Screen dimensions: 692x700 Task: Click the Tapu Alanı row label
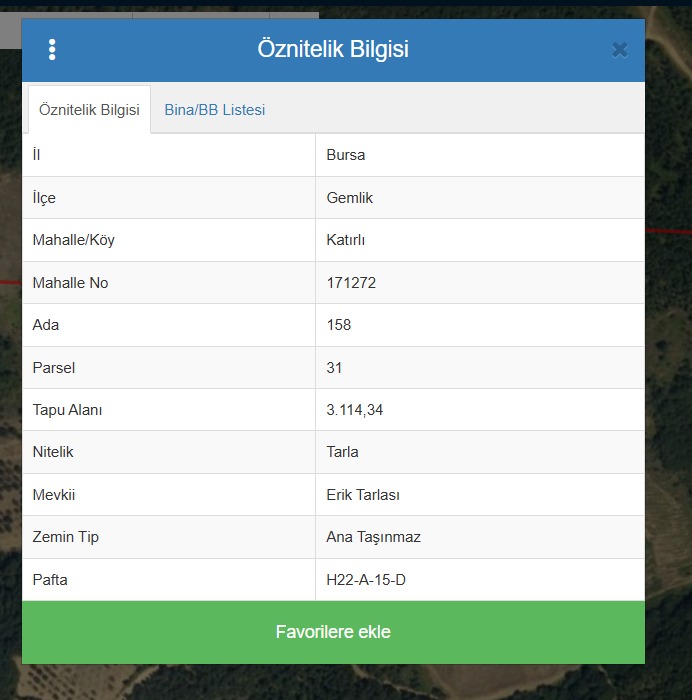pyautogui.click(x=67, y=410)
